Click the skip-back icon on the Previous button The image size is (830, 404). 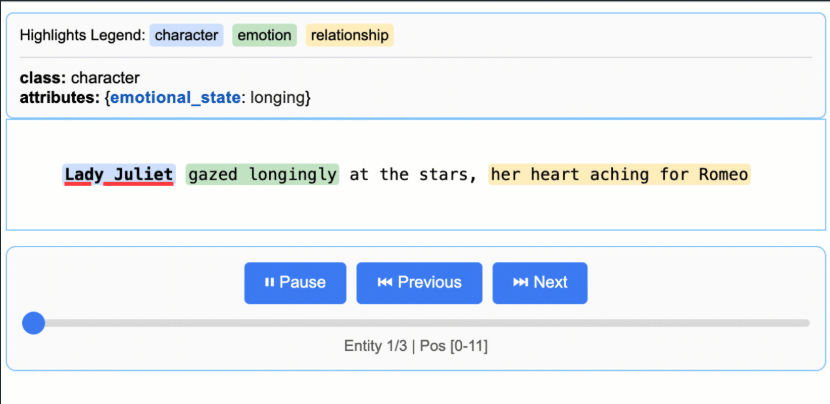coord(385,282)
